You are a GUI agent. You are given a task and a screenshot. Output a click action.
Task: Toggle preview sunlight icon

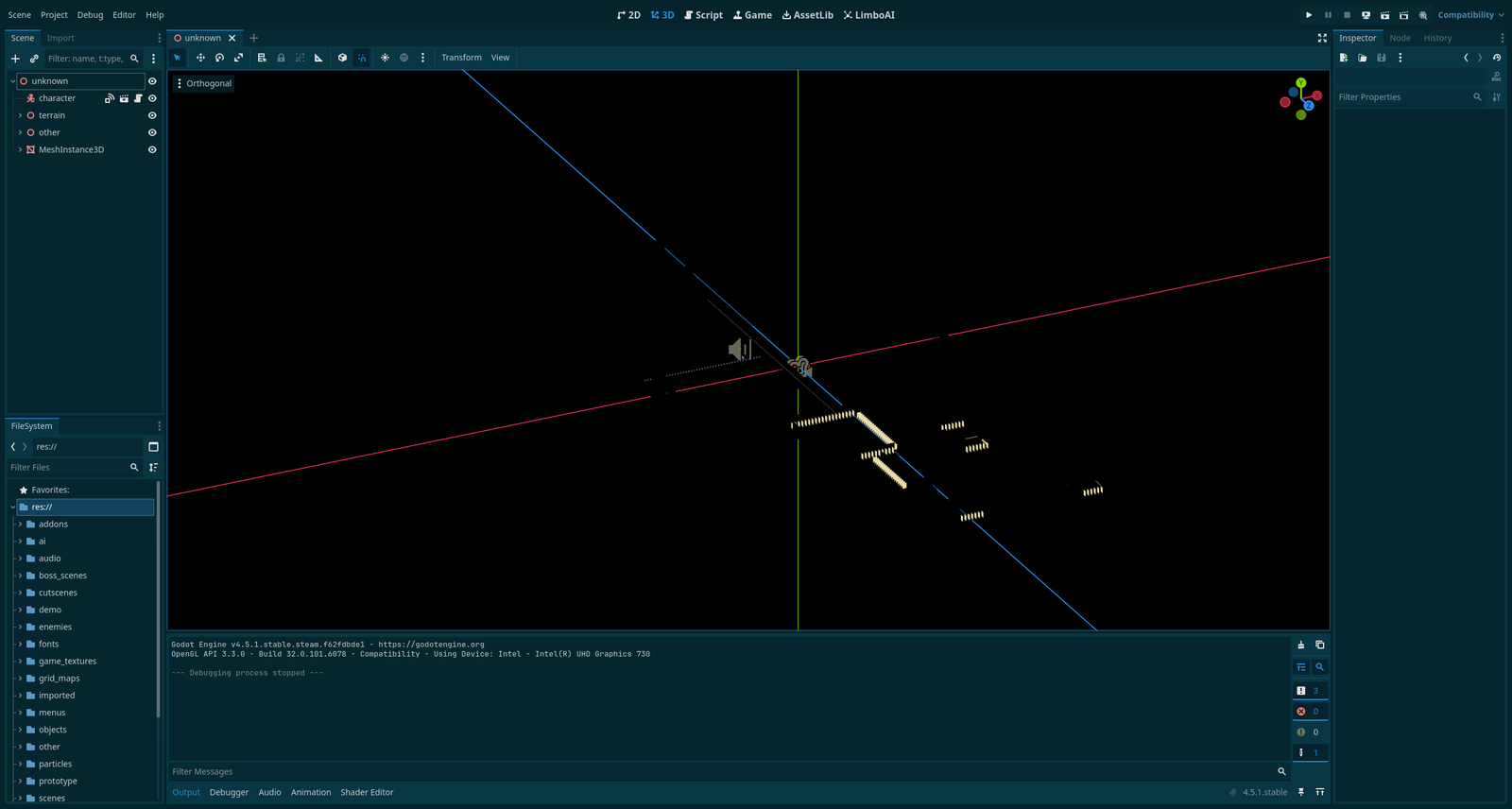pyautogui.click(x=385, y=58)
